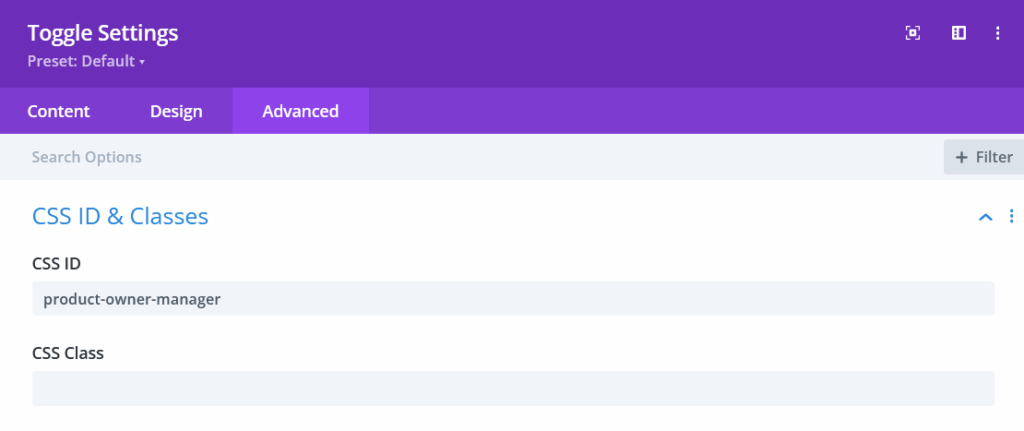Open CSS ID & Classes section options
The width and height of the screenshot is (1024, 431).
tap(1011, 216)
